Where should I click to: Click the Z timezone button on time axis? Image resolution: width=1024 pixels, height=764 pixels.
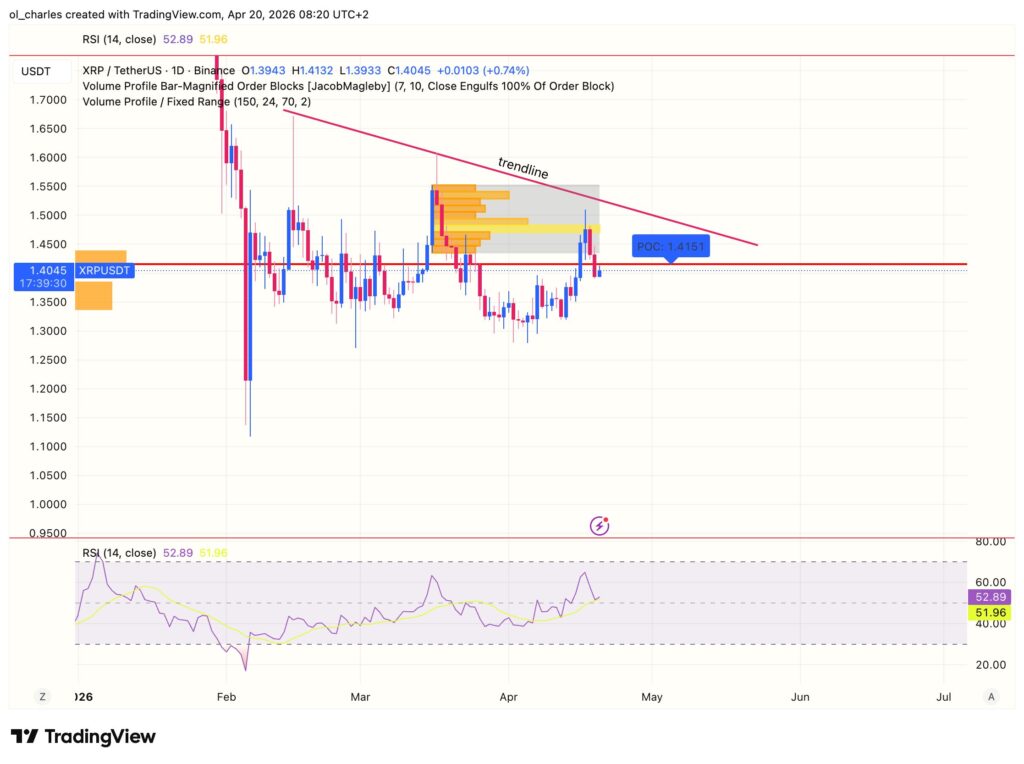pyautogui.click(x=42, y=696)
